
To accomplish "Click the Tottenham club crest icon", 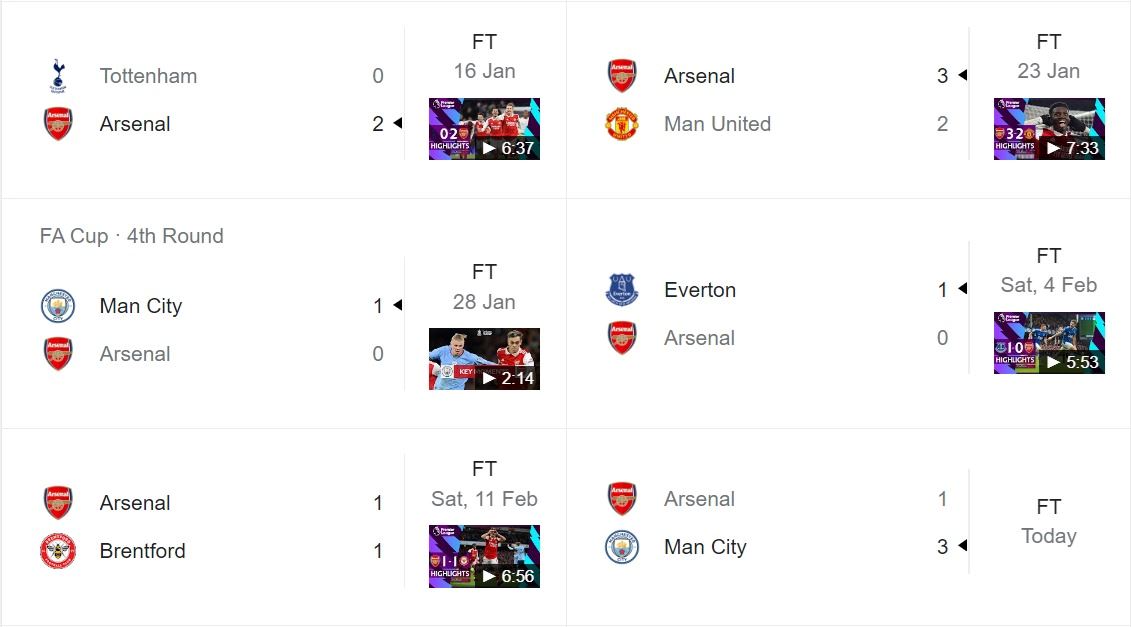I will pyautogui.click(x=57, y=75).
